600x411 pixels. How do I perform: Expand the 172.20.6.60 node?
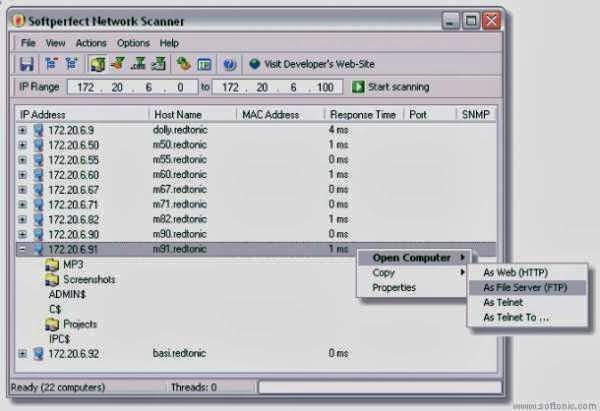tap(23, 175)
